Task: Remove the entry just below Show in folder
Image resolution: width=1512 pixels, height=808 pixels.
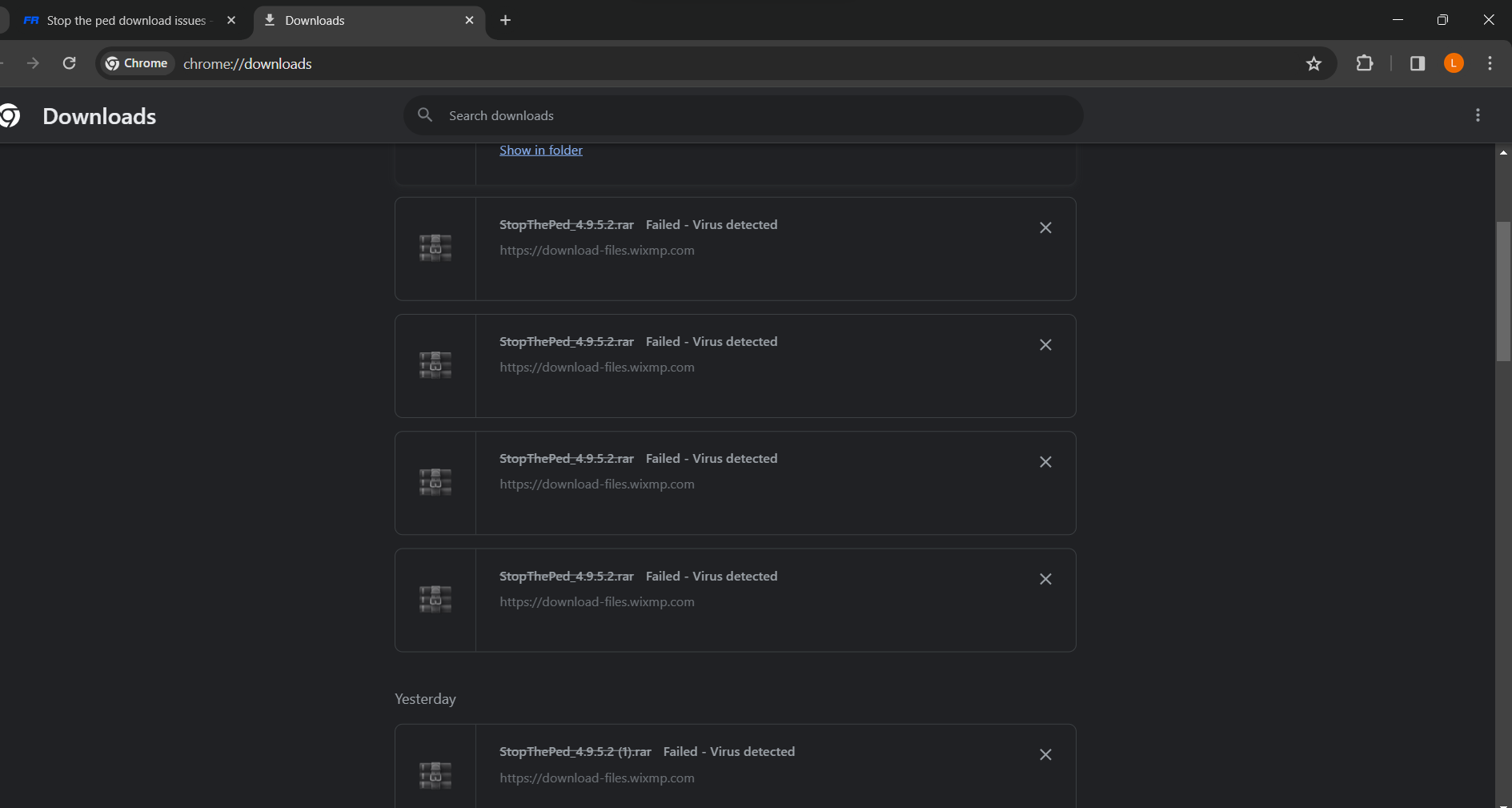Action: pos(1045,228)
